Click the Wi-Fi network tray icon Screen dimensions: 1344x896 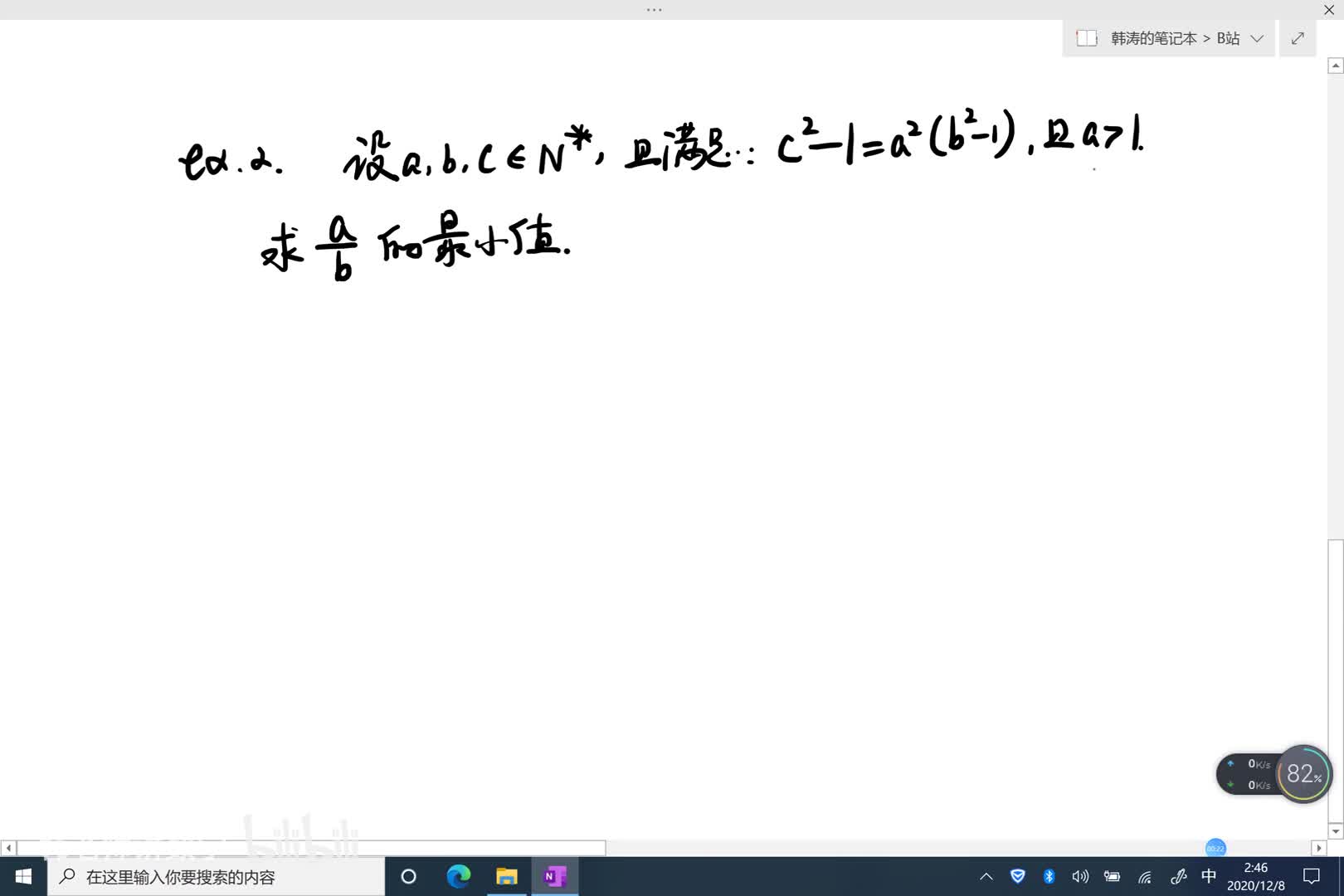(1145, 876)
